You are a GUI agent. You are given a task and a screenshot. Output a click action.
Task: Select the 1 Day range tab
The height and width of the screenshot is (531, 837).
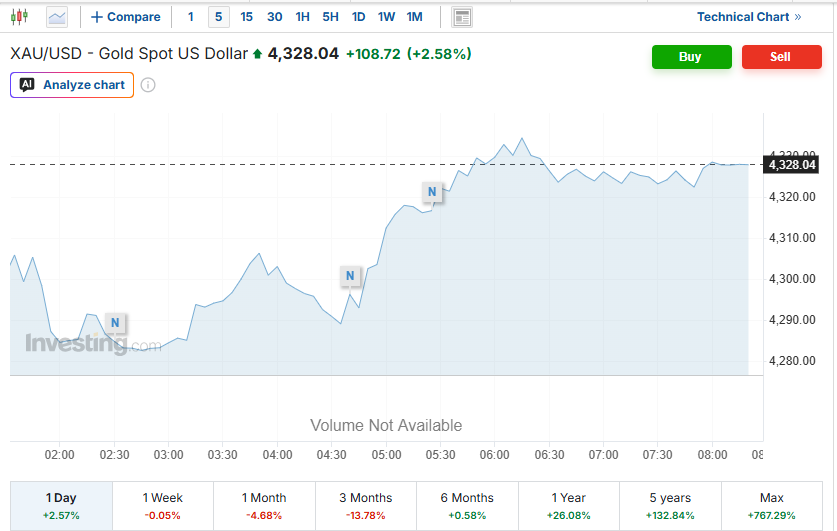61,506
